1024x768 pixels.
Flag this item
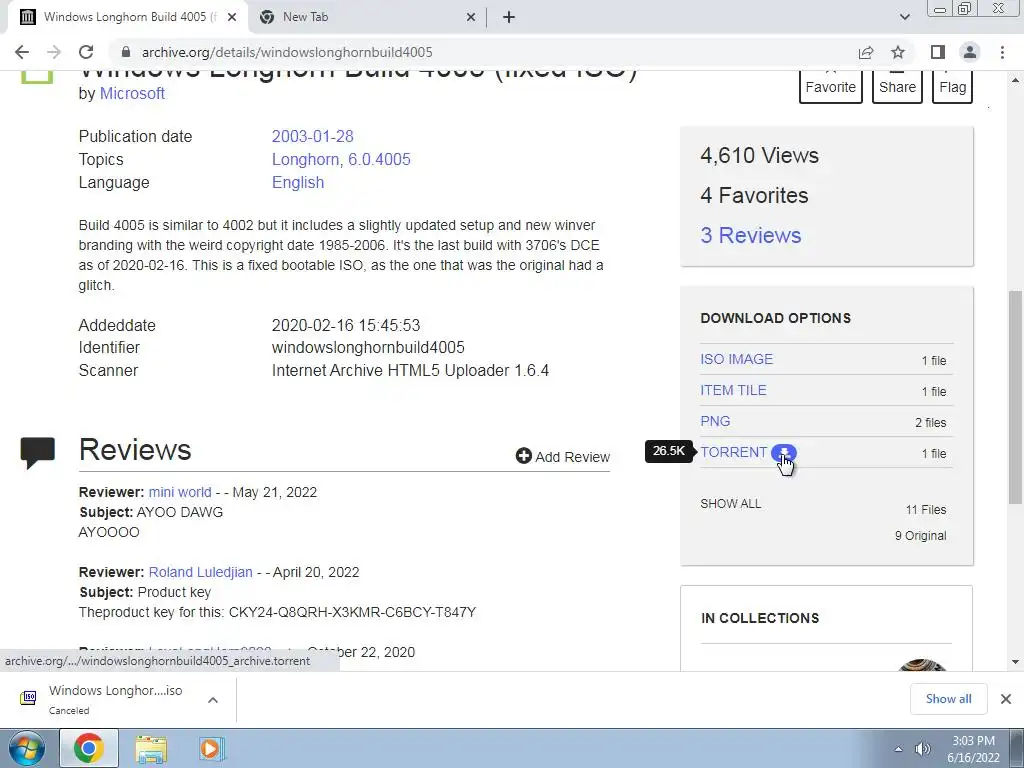tap(952, 87)
